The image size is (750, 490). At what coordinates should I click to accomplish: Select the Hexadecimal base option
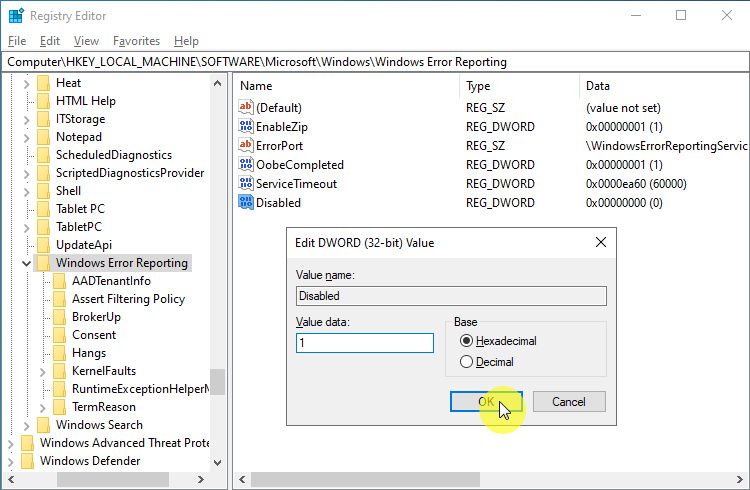coord(466,341)
